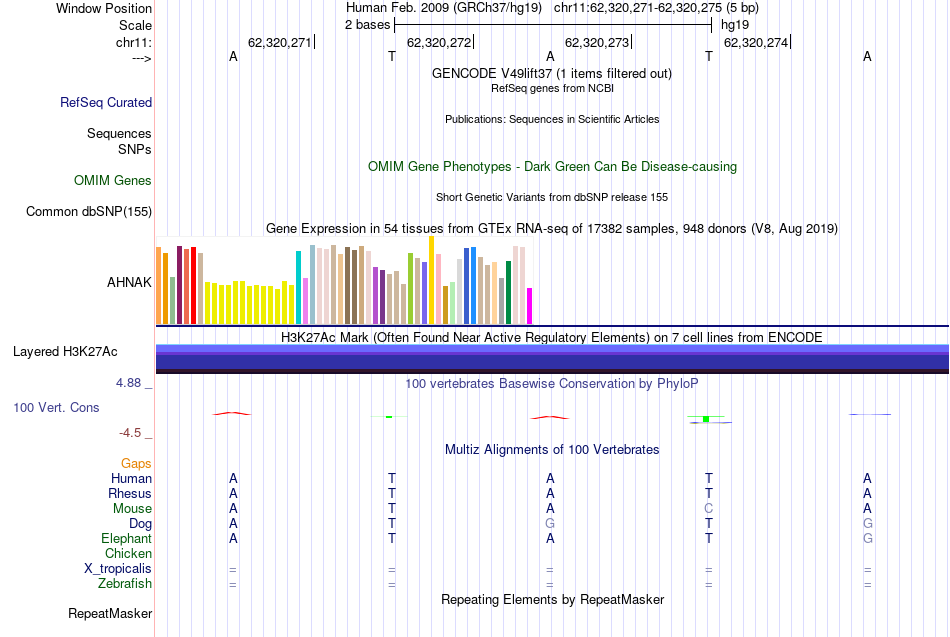This screenshot has height=637, width=950.
Task: Click the Window Position label
Action: pyautogui.click(x=104, y=8)
